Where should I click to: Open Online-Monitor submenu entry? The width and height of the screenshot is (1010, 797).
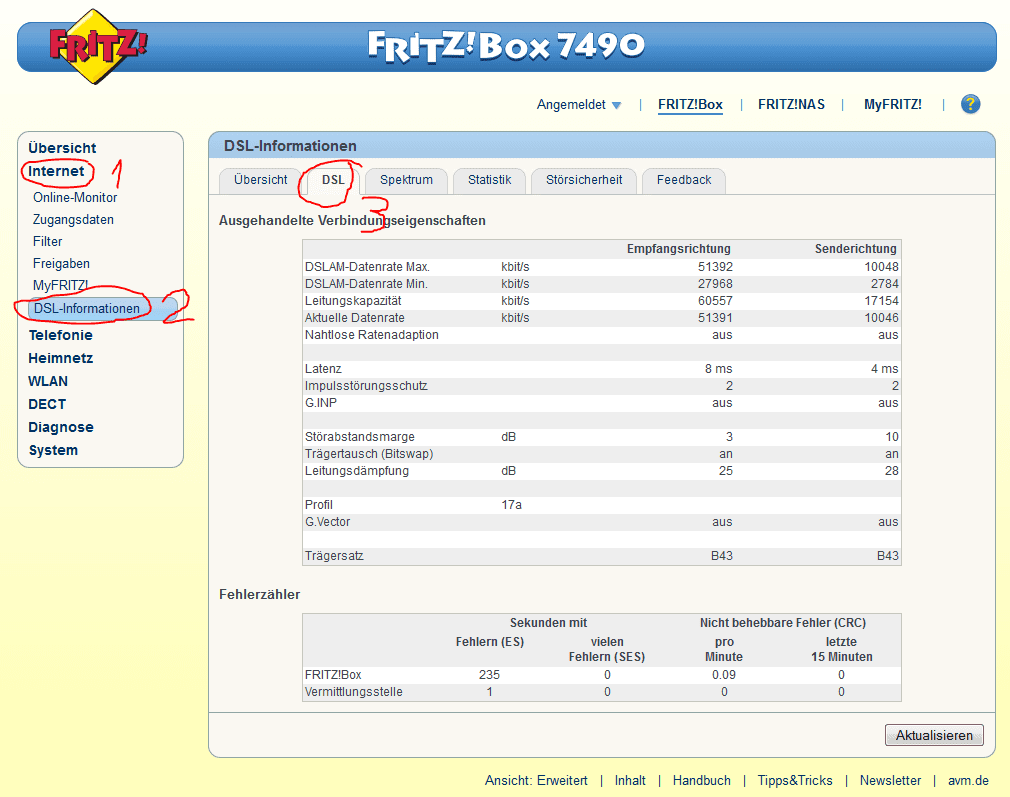(75, 198)
